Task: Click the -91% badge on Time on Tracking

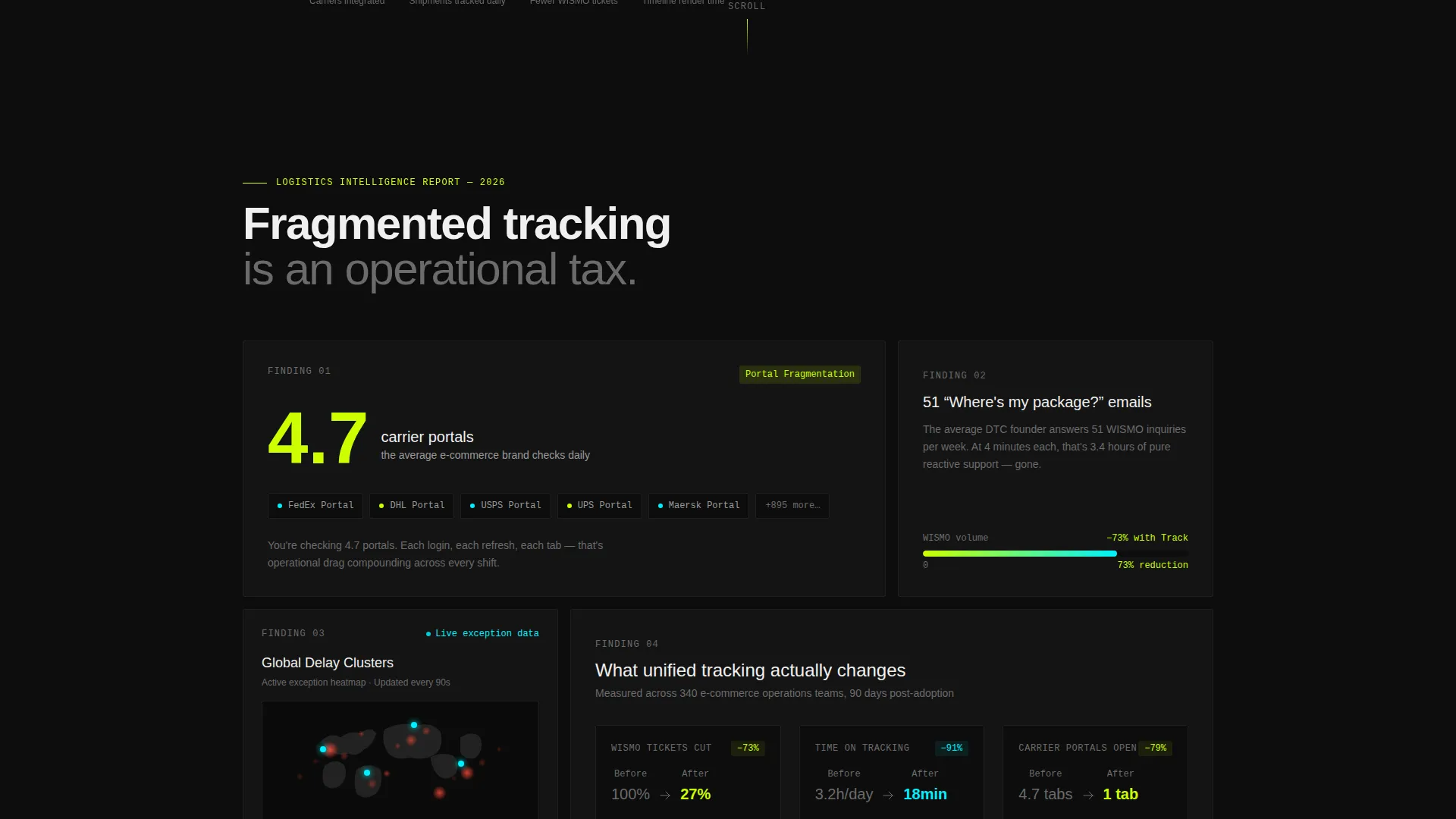Action: [951, 748]
